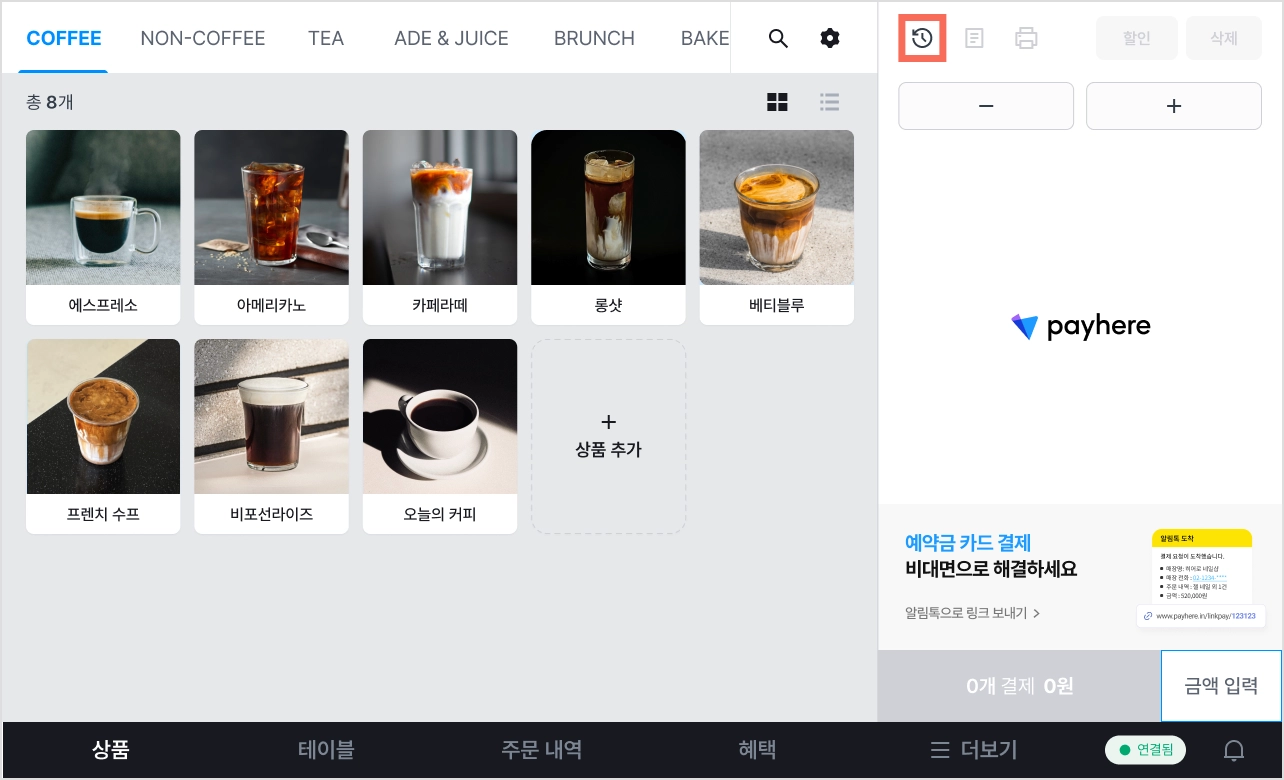Screen dimensions: 1284x780
Task: Open the 테이블 bottom tab
Action: [x=326, y=749]
